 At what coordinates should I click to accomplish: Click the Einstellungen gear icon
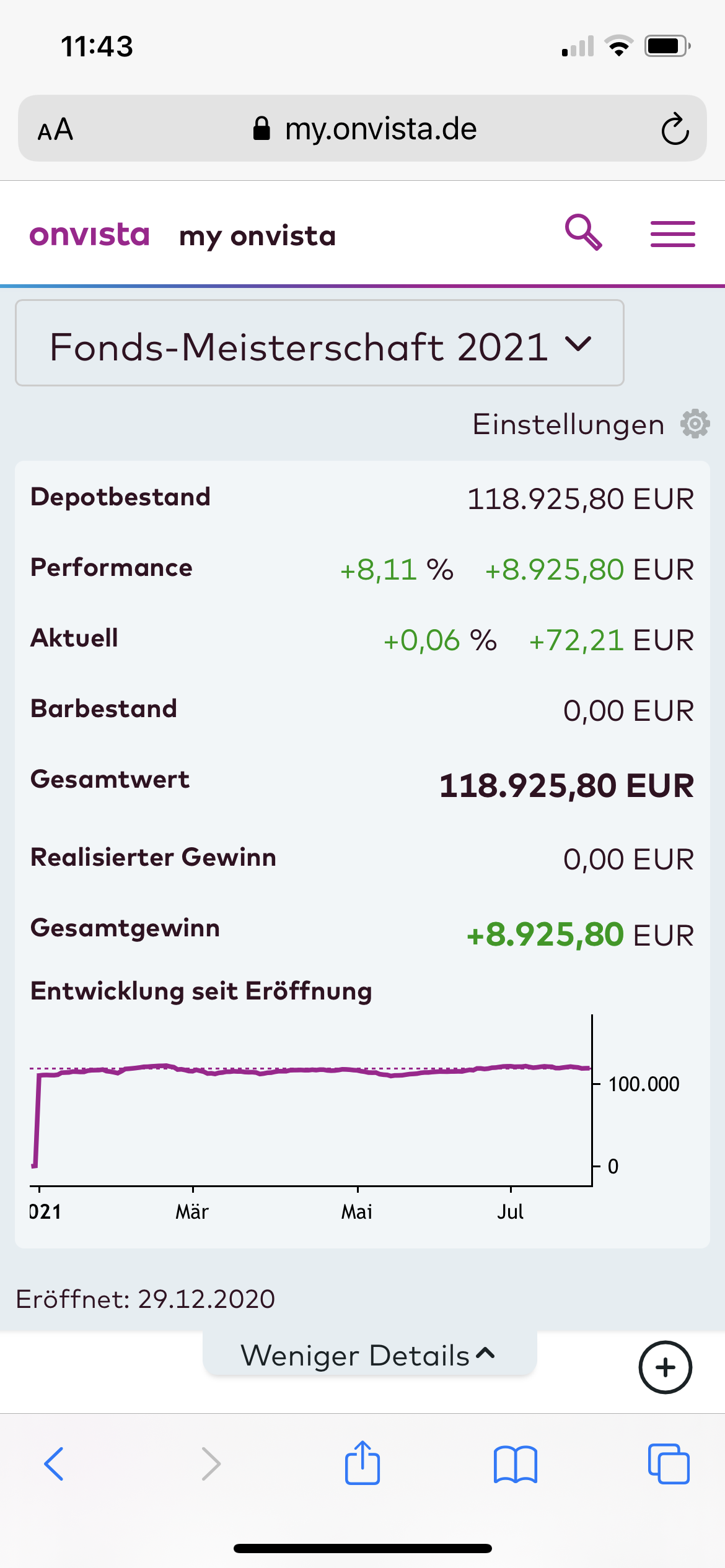(695, 424)
